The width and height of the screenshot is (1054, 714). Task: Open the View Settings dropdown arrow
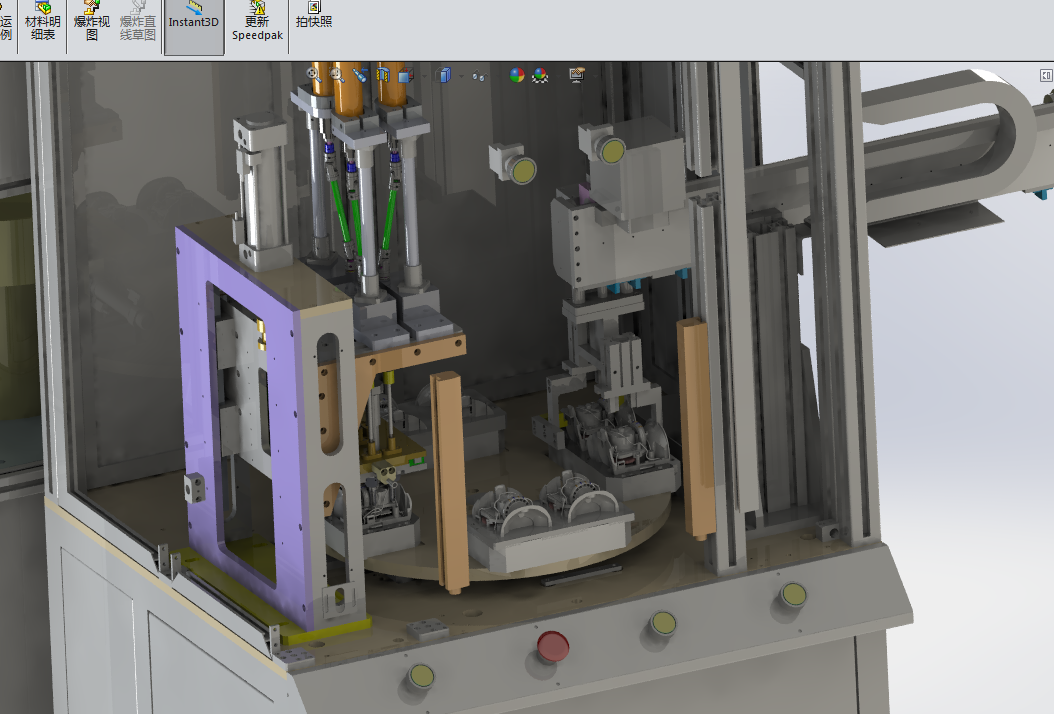coord(596,76)
